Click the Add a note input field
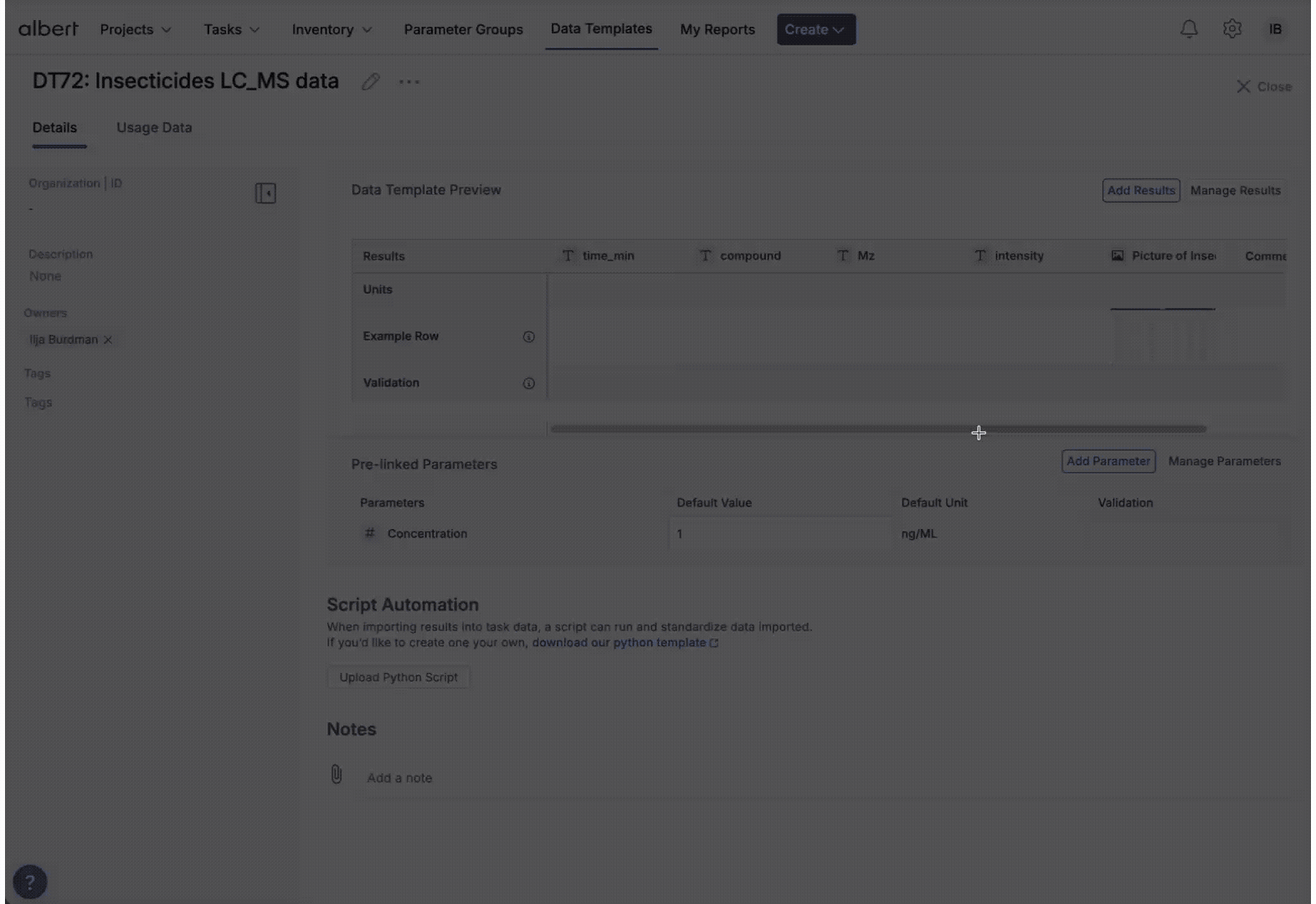 (x=399, y=778)
